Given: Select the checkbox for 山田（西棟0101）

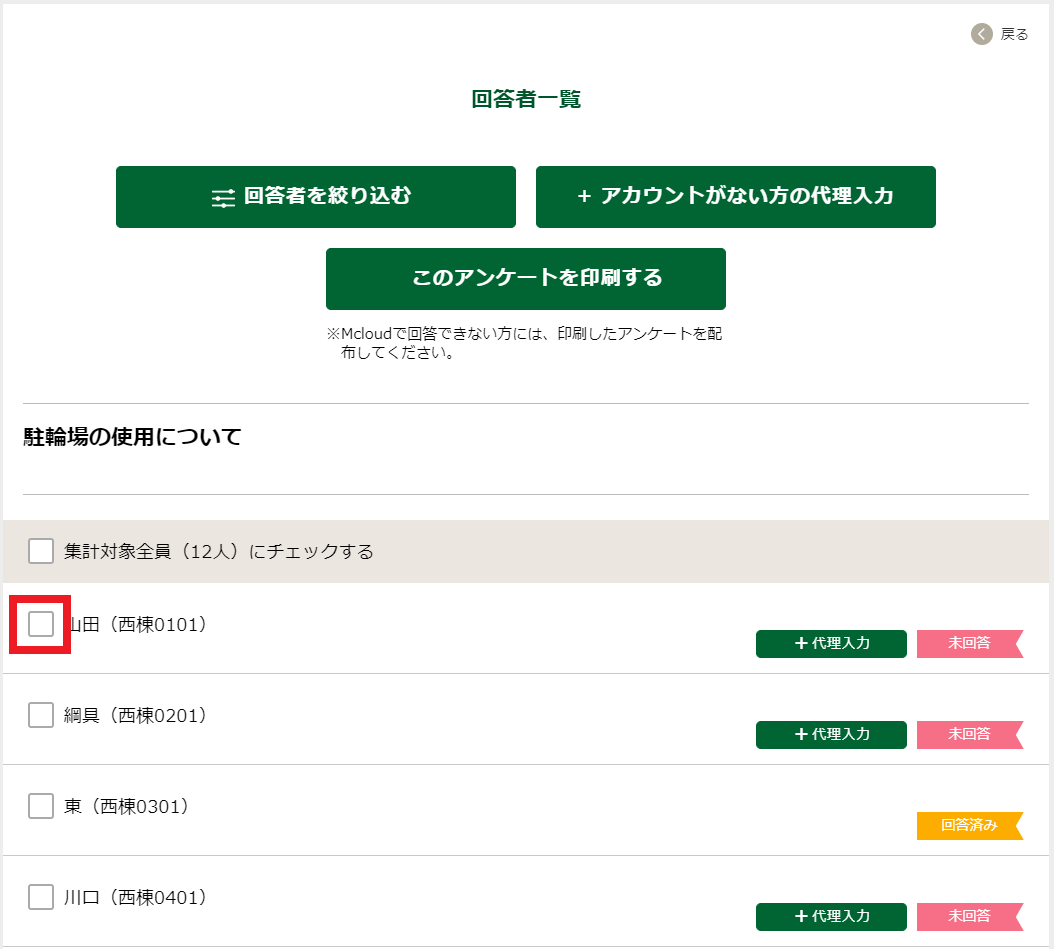Looking at the screenshot, I should pos(41,624).
